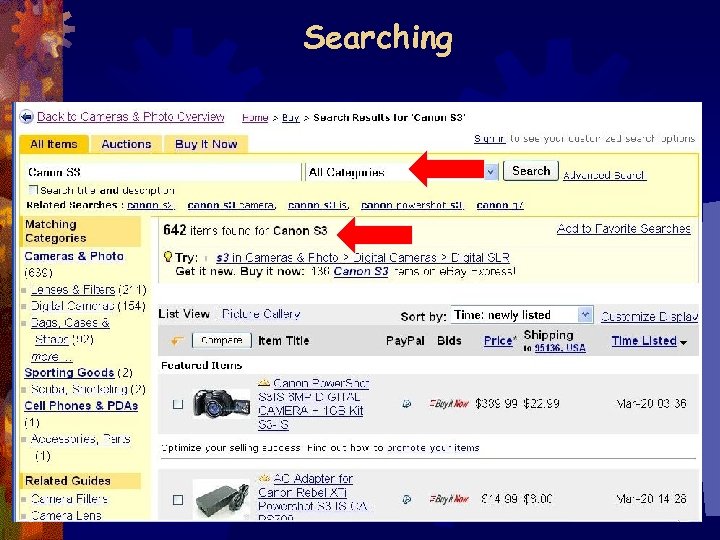Open Cell Phones & PDAs category link
This screenshot has width=720, height=540.
point(81,406)
